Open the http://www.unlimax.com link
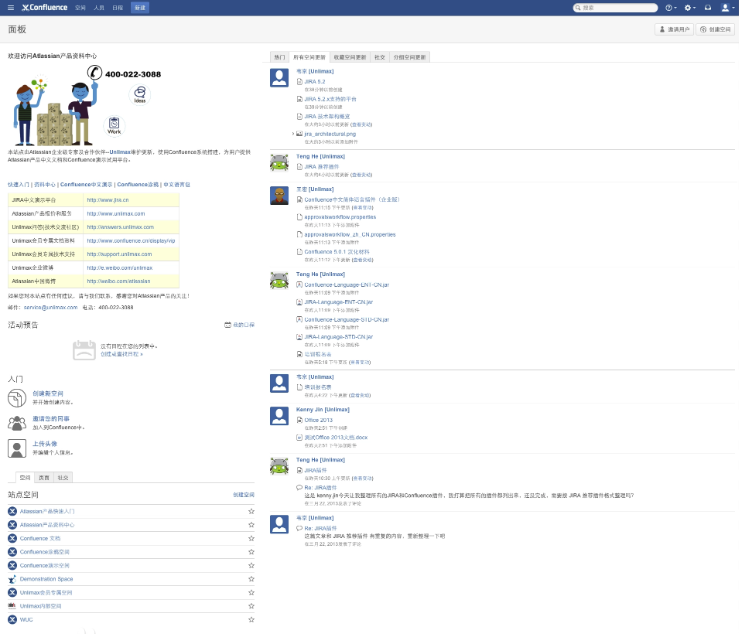Image resolution: width=739 pixels, height=634 pixels. click(x=116, y=214)
